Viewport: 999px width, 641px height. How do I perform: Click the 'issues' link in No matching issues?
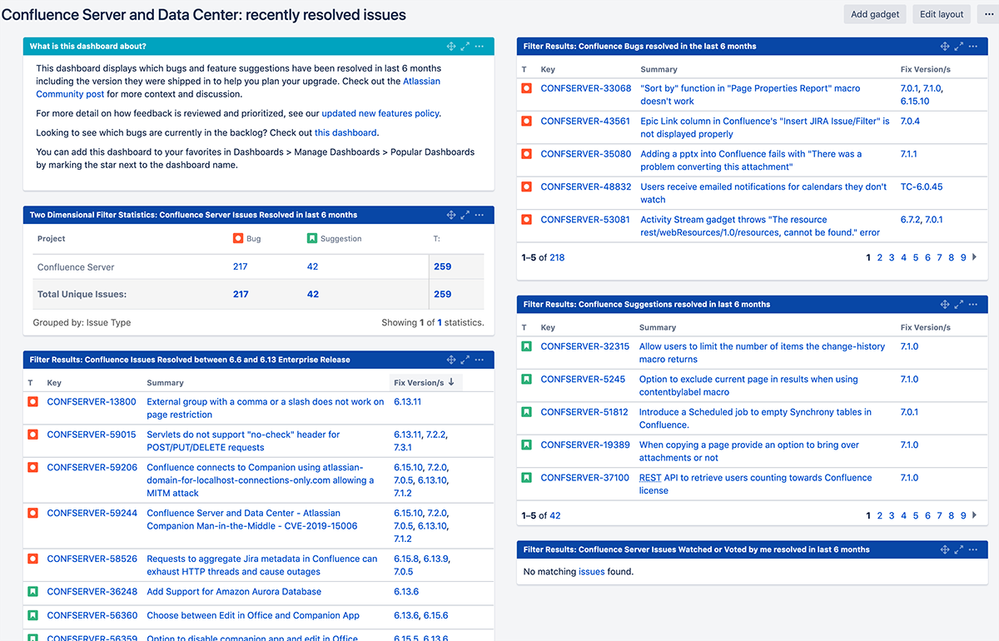(x=591, y=572)
